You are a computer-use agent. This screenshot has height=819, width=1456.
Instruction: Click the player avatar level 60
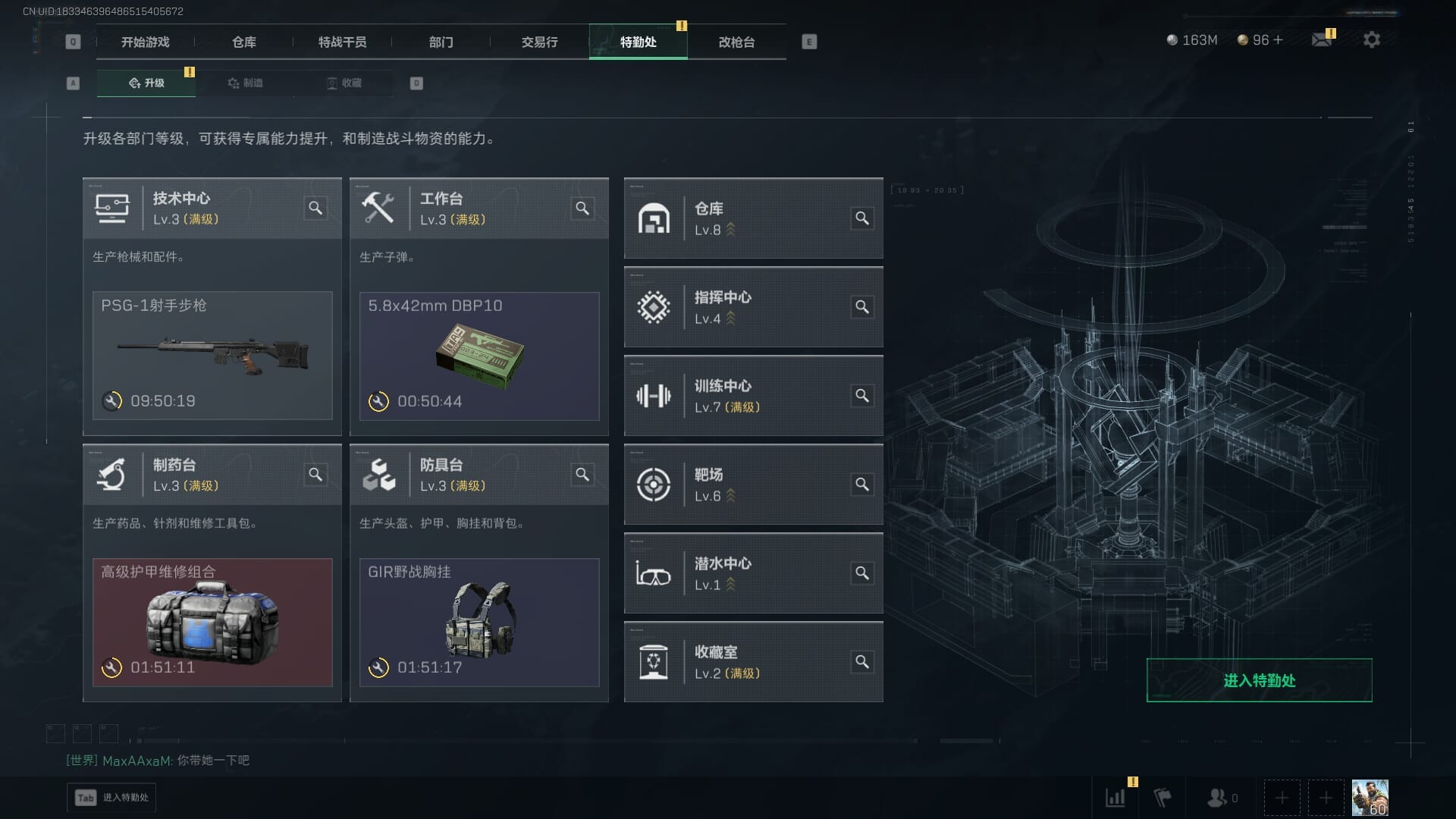tap(1370, 798)
